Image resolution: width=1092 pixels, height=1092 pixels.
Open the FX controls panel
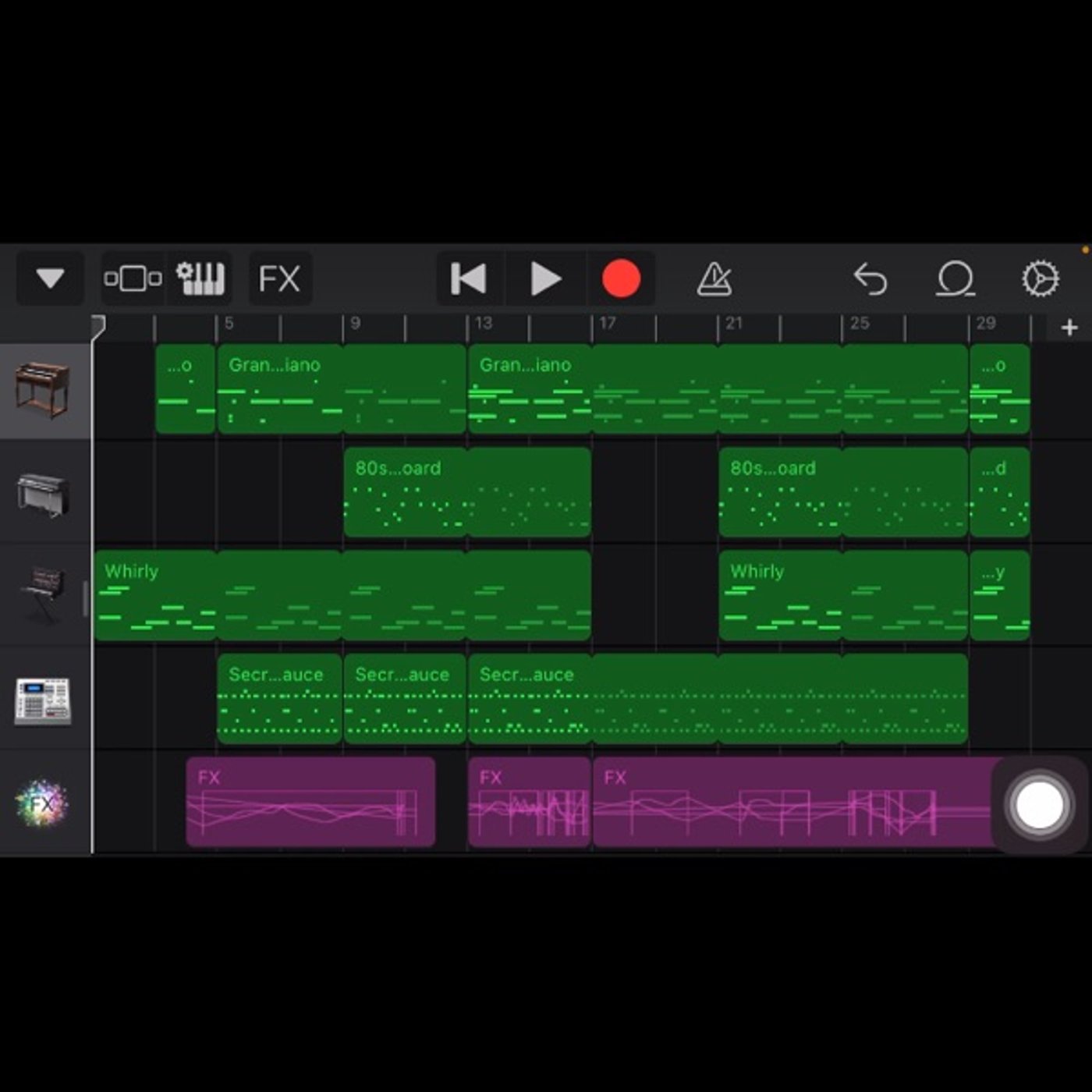pyautogui.click(x=280, y=278)
